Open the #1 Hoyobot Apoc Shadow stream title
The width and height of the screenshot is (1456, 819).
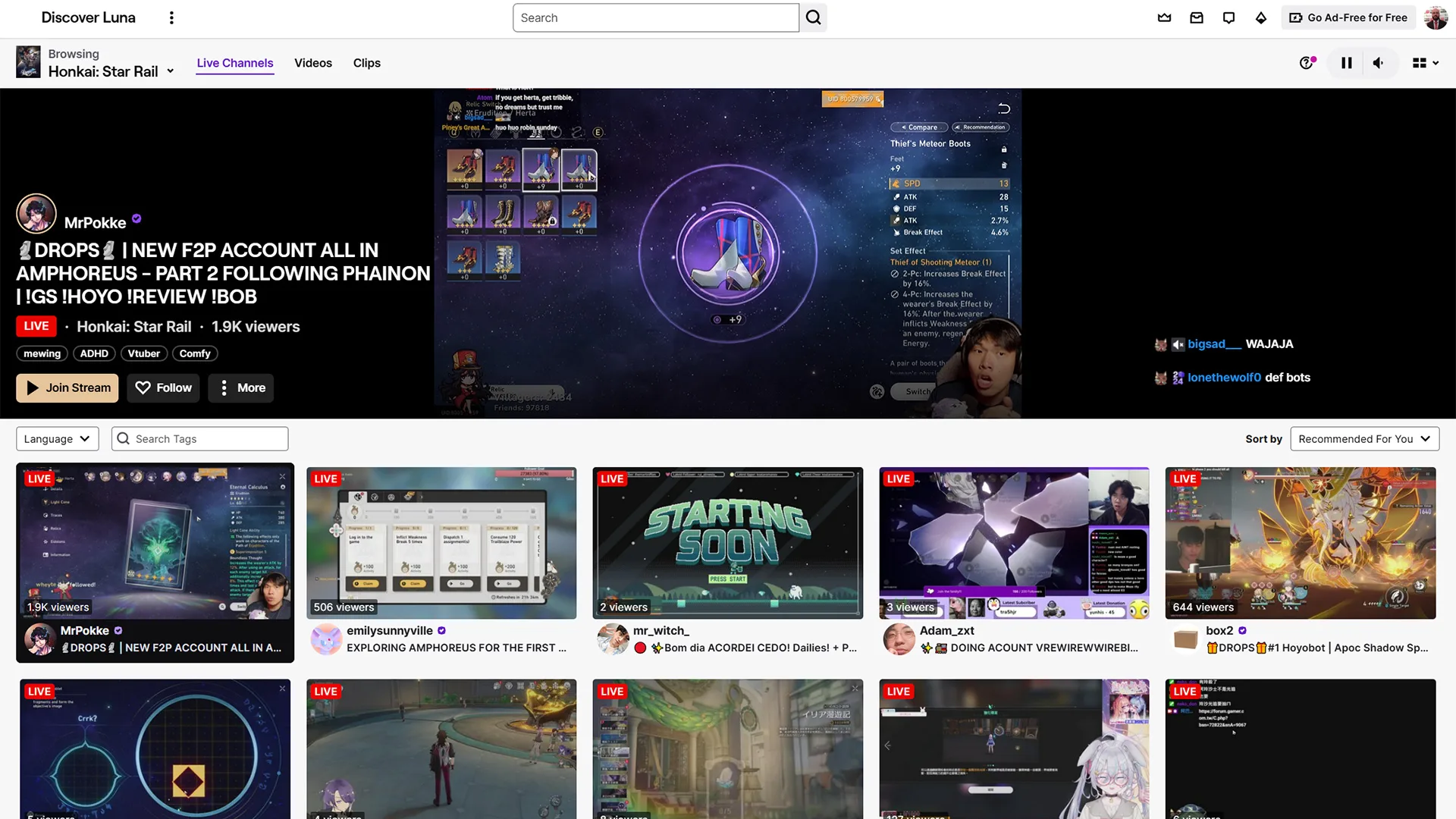tap(1317, 648)
